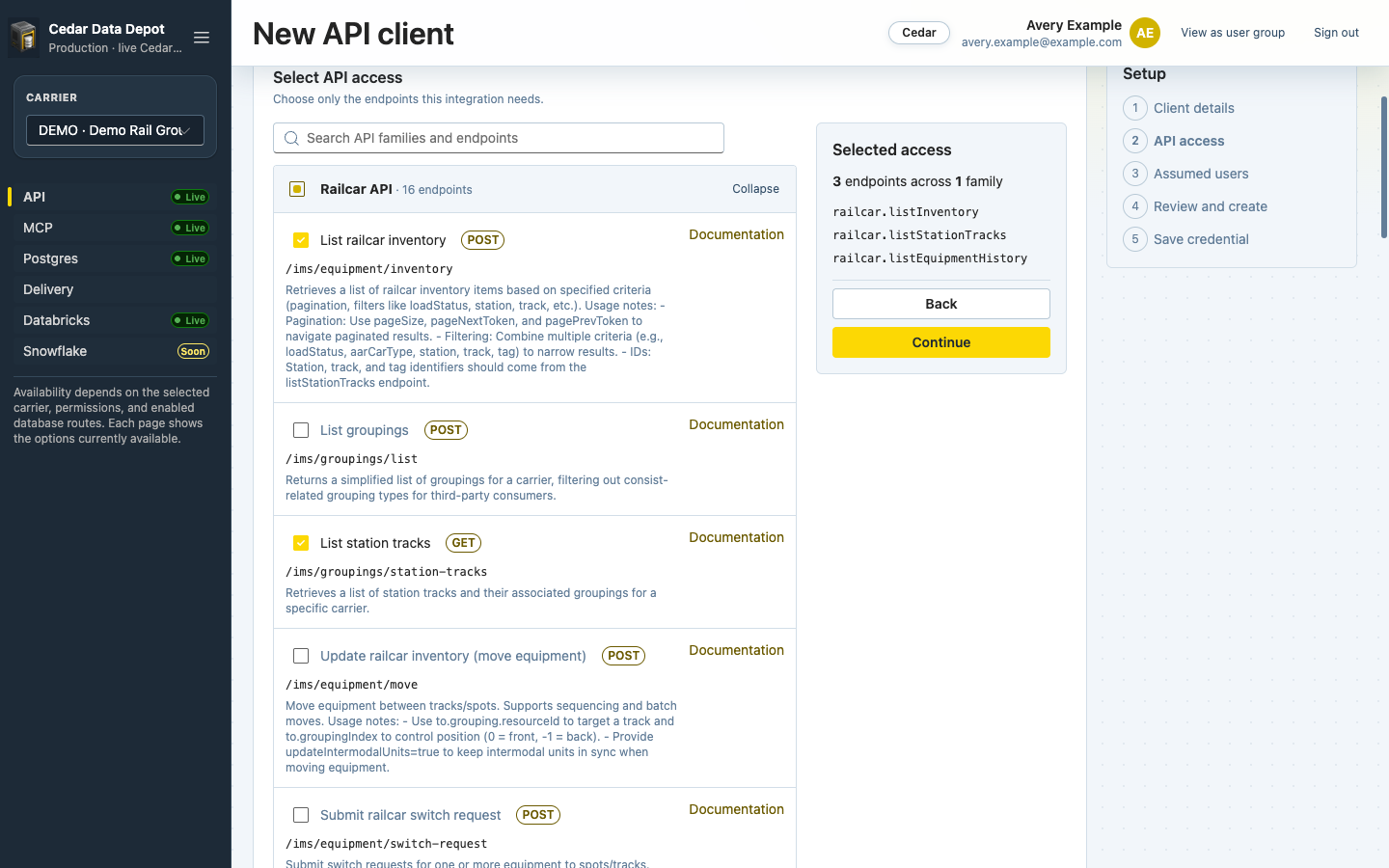Click Sign out
The height and width of the screenshot is (868, 1389).
point(1336,33)
